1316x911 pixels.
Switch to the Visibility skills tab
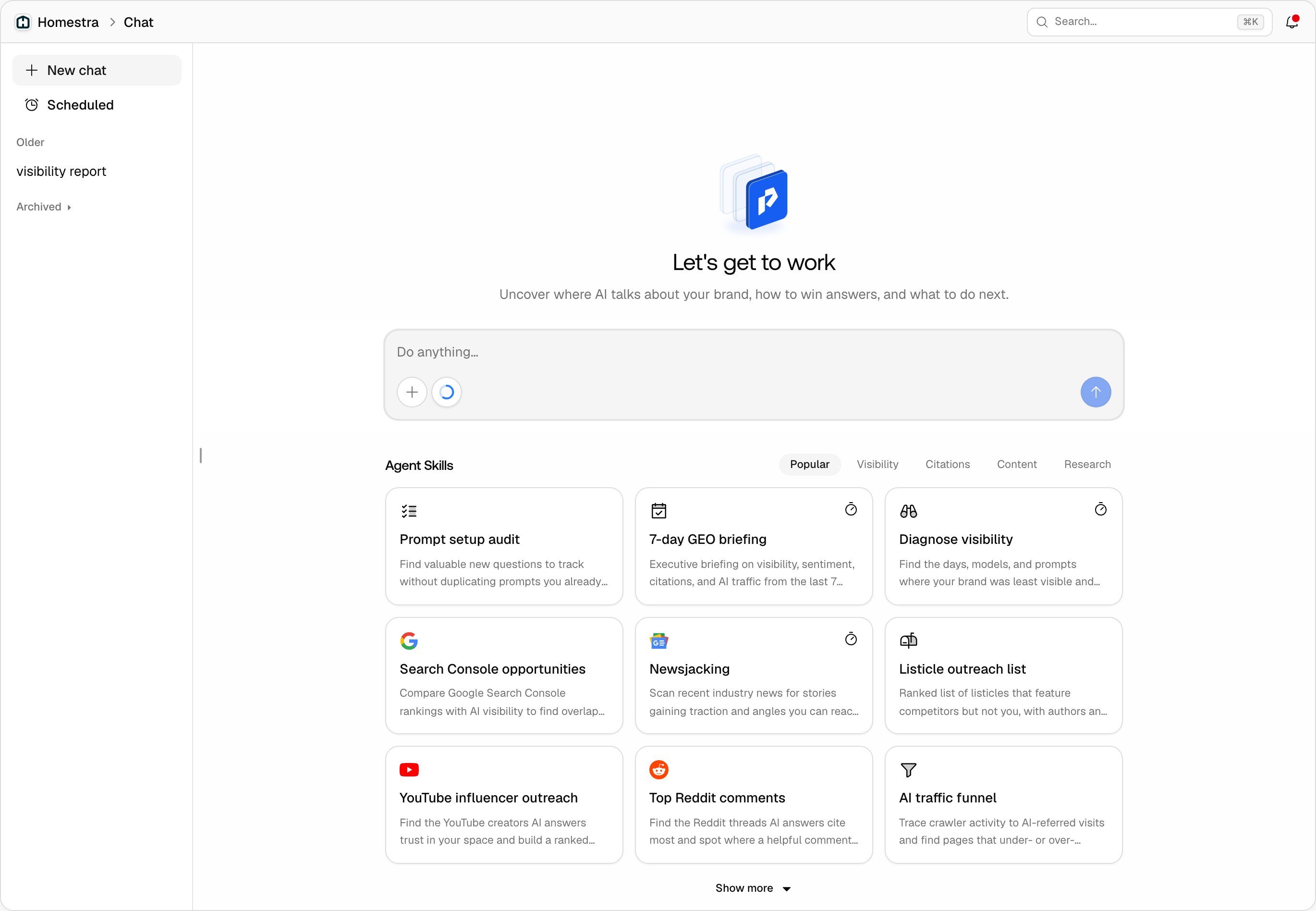click(x=877, y=464)
